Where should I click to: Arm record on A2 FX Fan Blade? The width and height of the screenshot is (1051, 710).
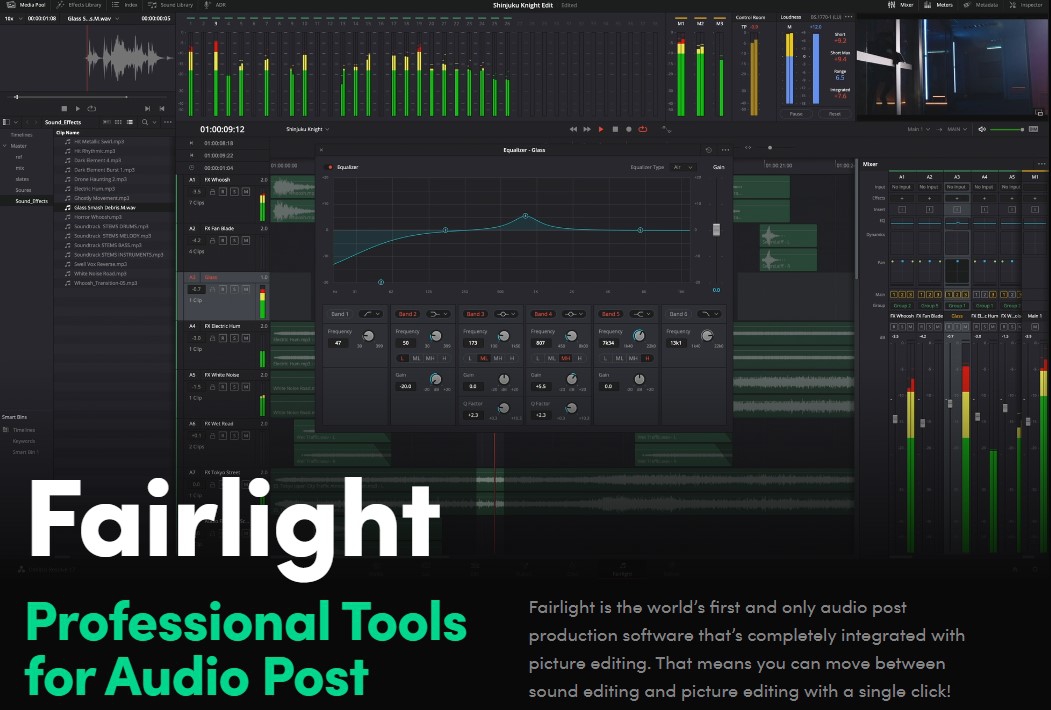tap(223, 241)
